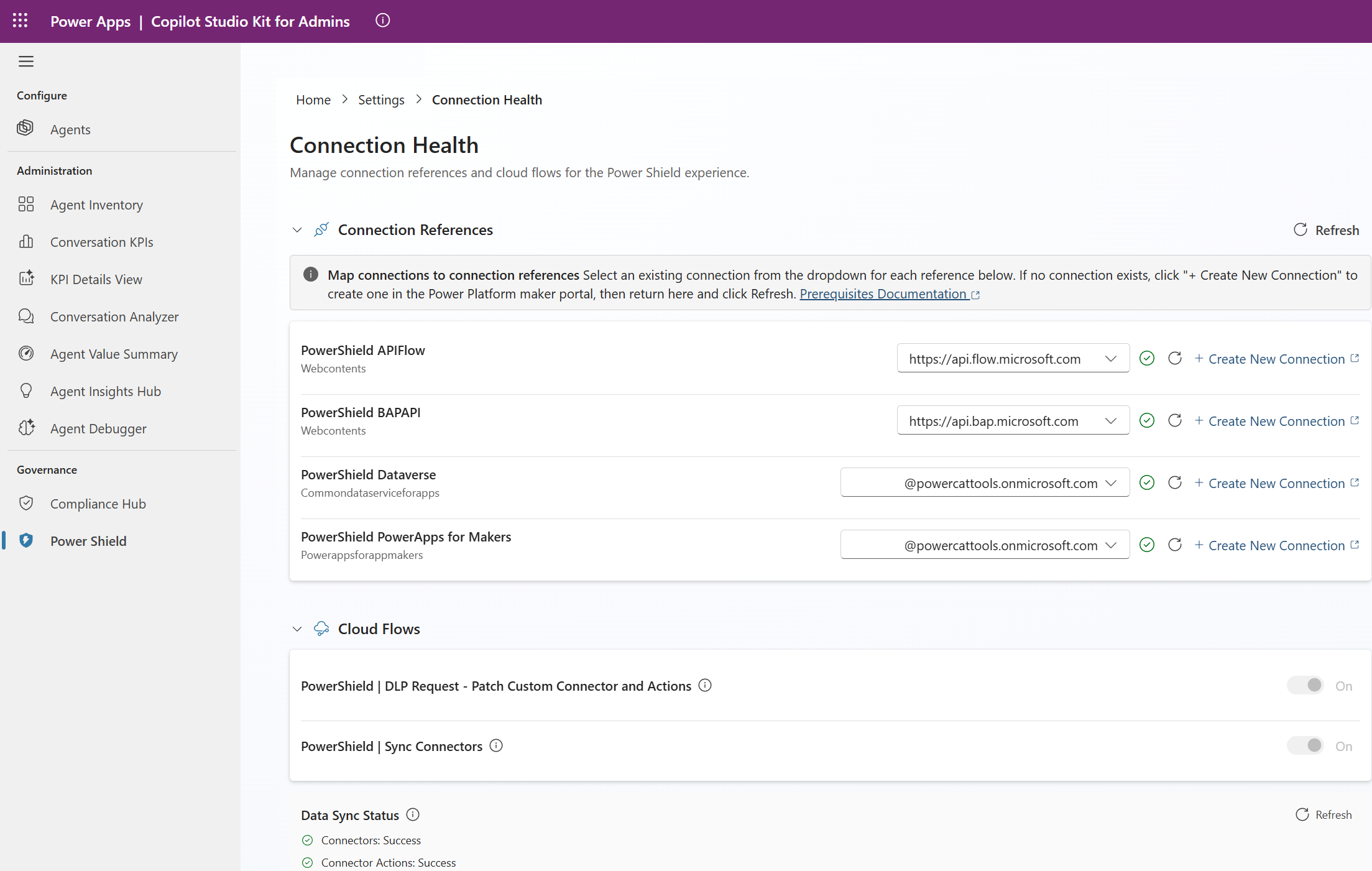Click the green status check for BAPAPI
The height and width of the screenshot is (871, 1372).
tap(1147, 420)
